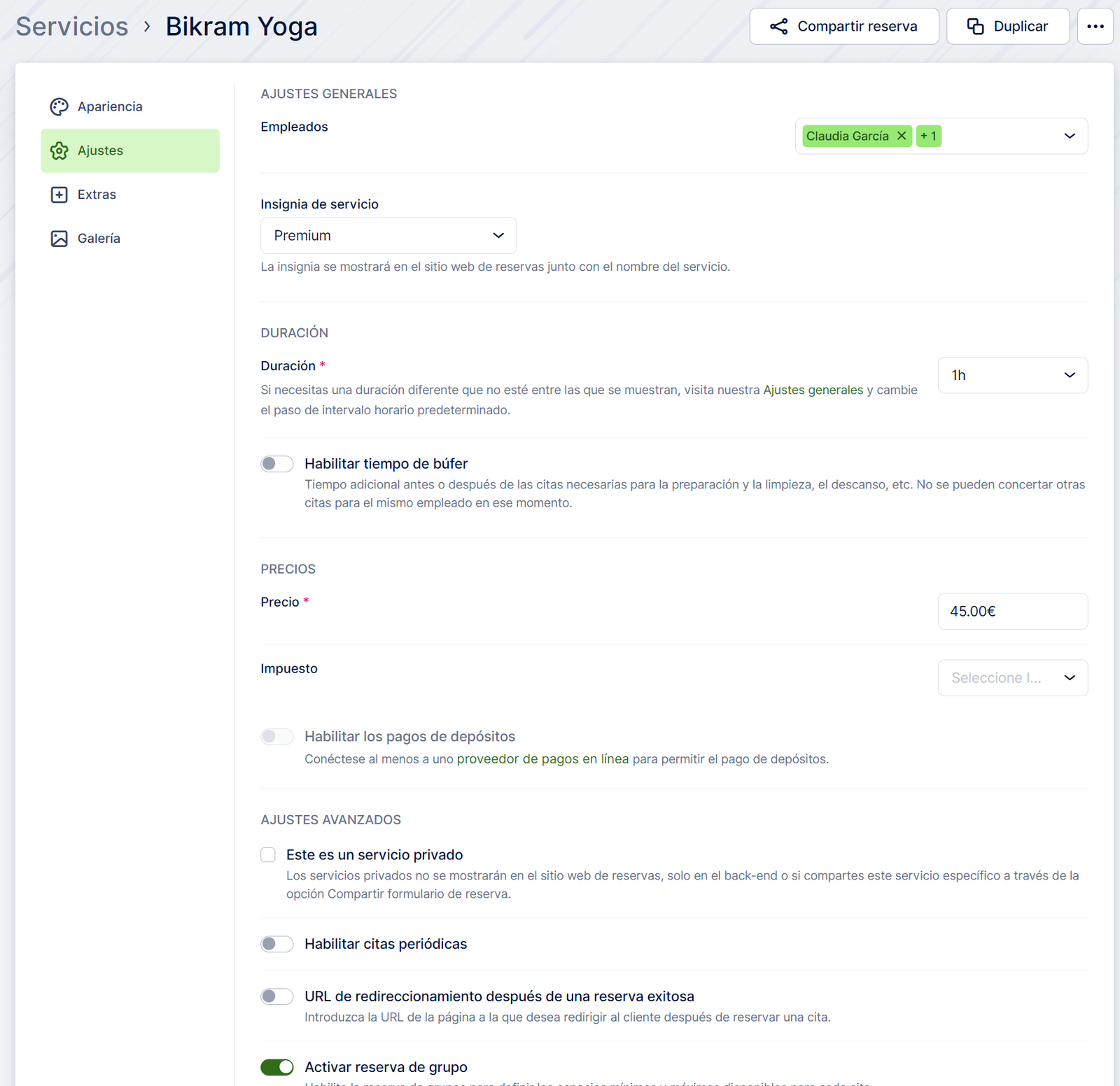Open the Impuesto selection dropdown
Screen dimensions: 1120x1086
[1012, 678]
